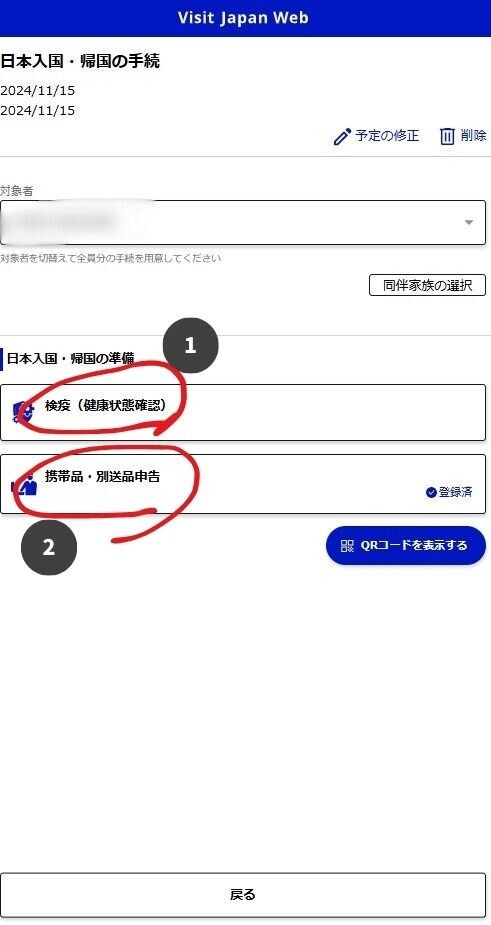Click the 登録済 checkmark icon
The height and width of the screenshot is (925, 491).
coord(431,492)
